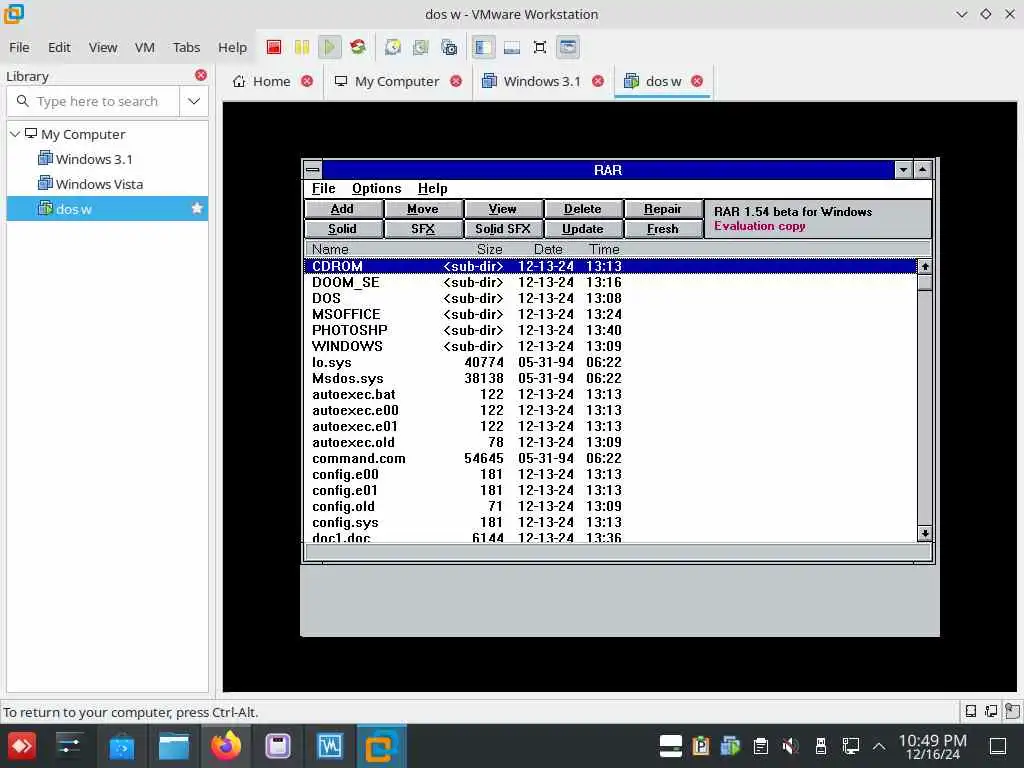
Task: Select the PHOTOSHP sub-directory row
Action: (x=611, y=330)
